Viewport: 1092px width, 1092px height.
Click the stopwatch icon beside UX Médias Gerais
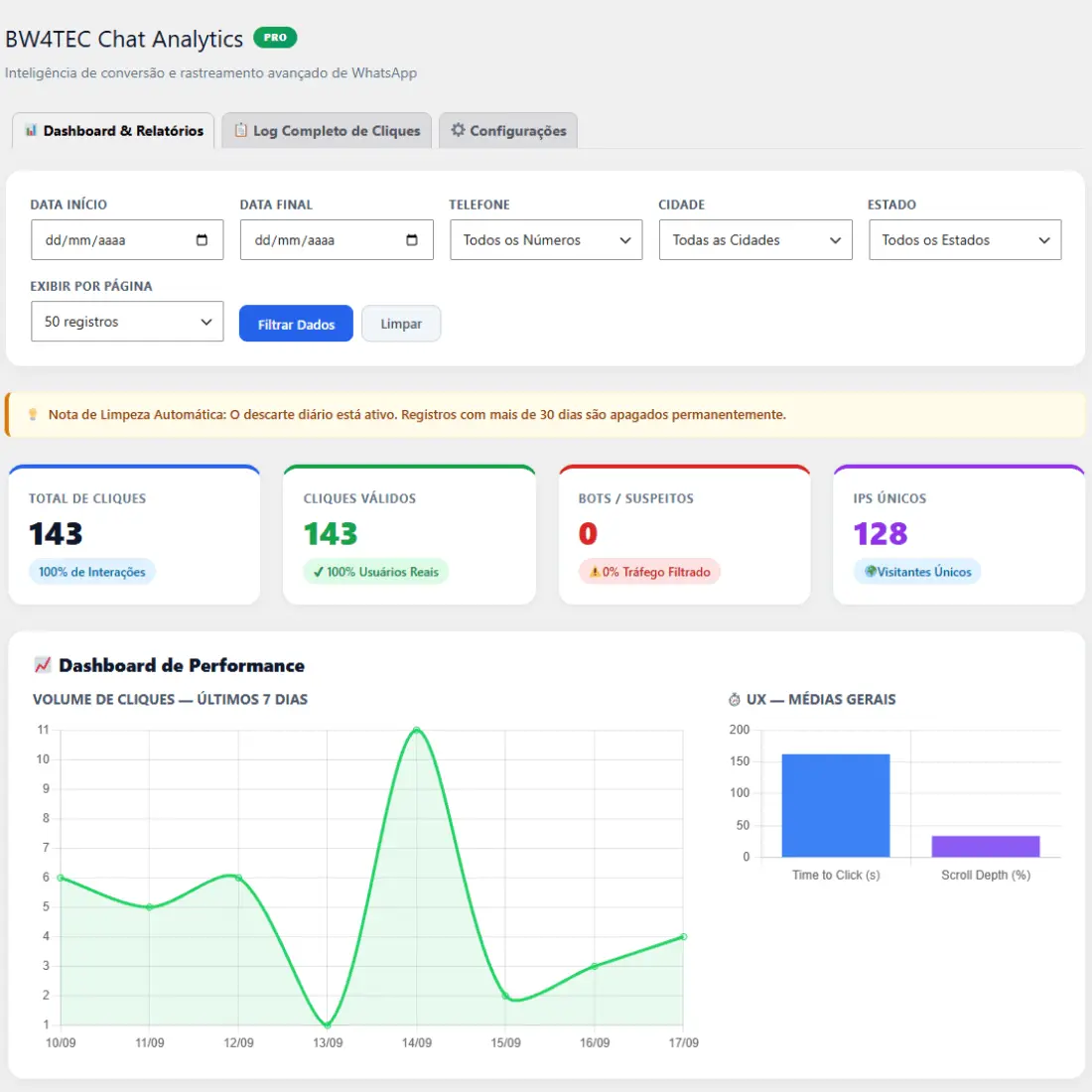(734, 700)
